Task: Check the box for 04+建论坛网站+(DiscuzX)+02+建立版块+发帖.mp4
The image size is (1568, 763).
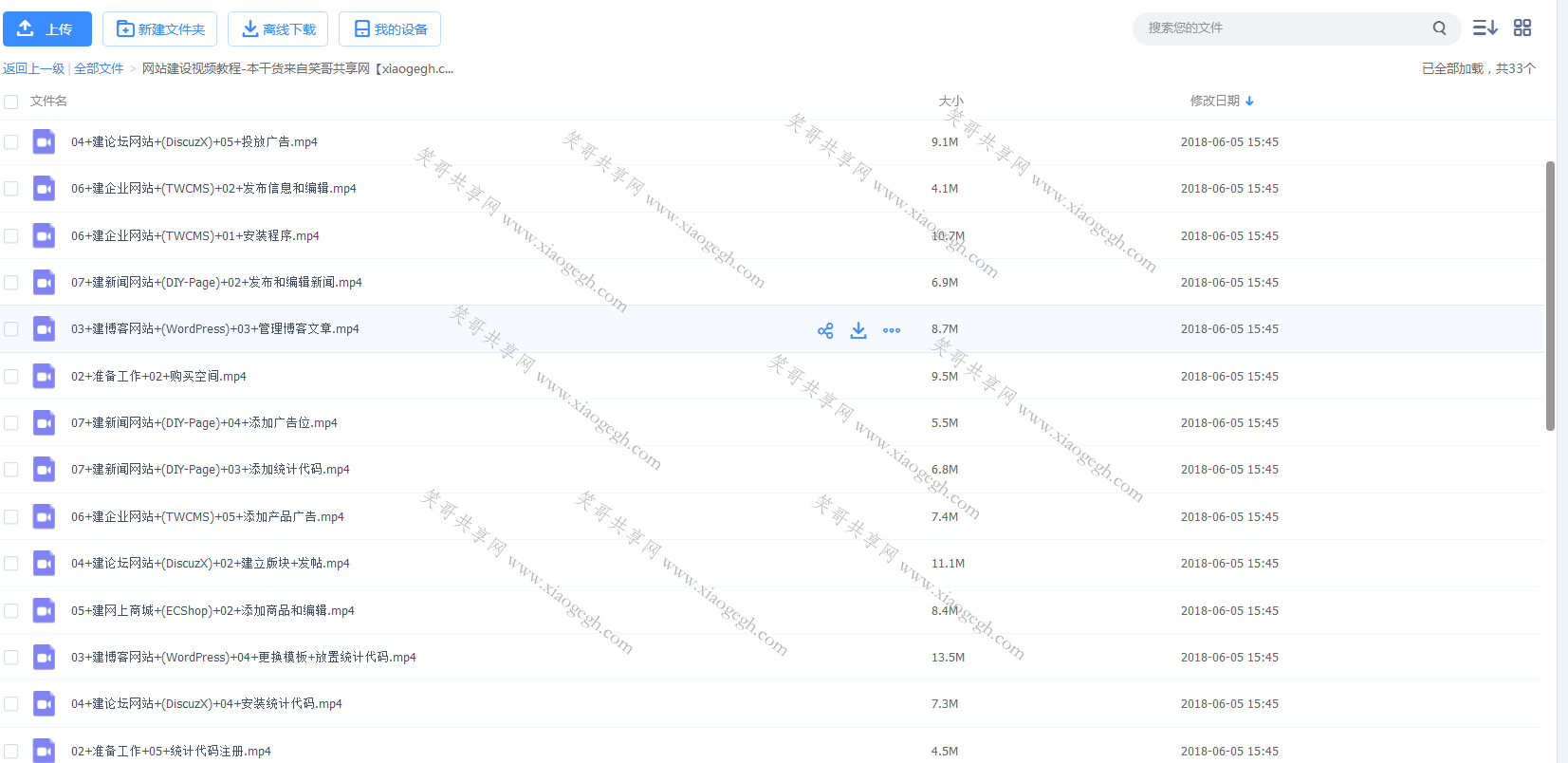Action: (x=11, y=564)
